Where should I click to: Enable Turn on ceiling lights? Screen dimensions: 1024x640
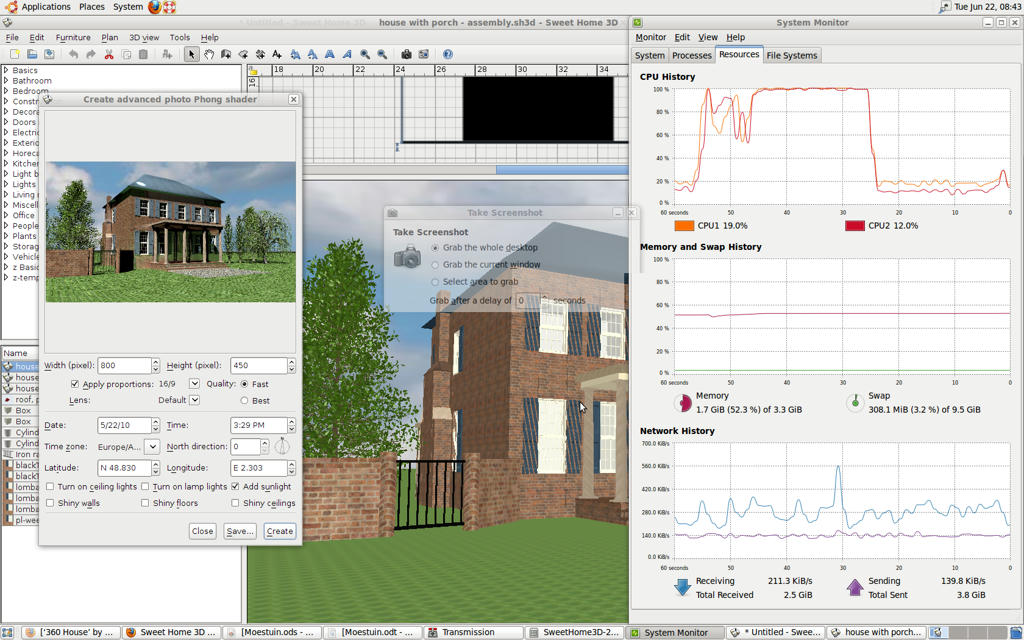(x=50, y=487)
